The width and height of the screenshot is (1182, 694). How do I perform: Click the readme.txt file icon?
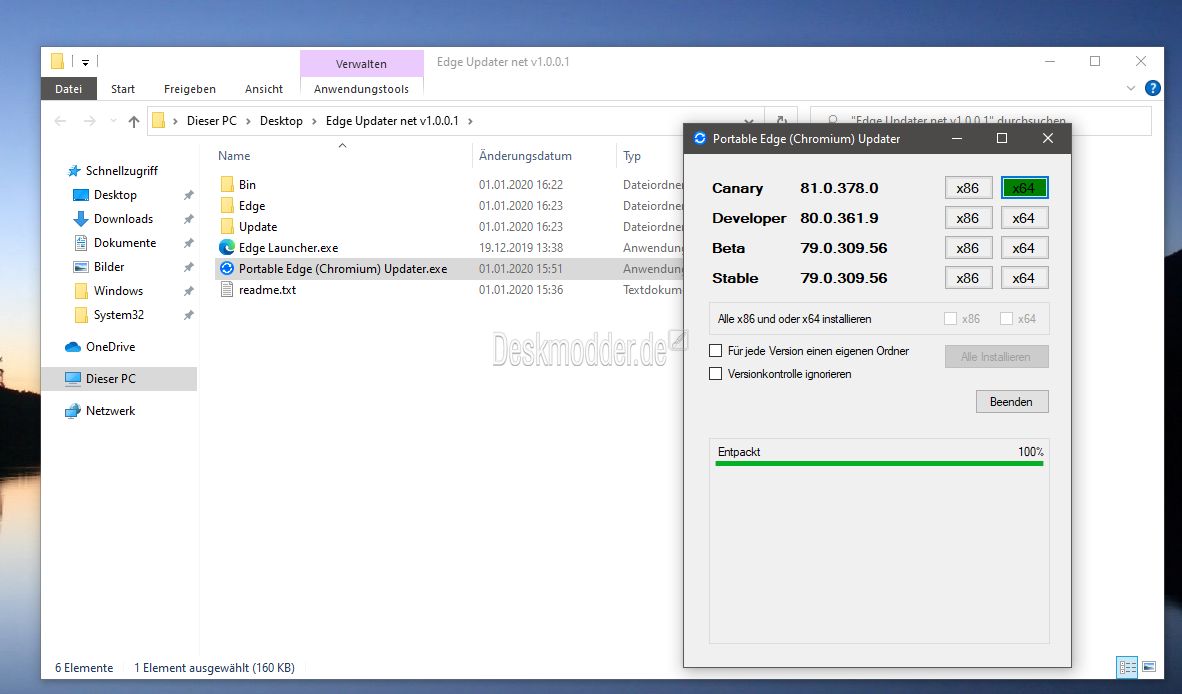point(227,289)
